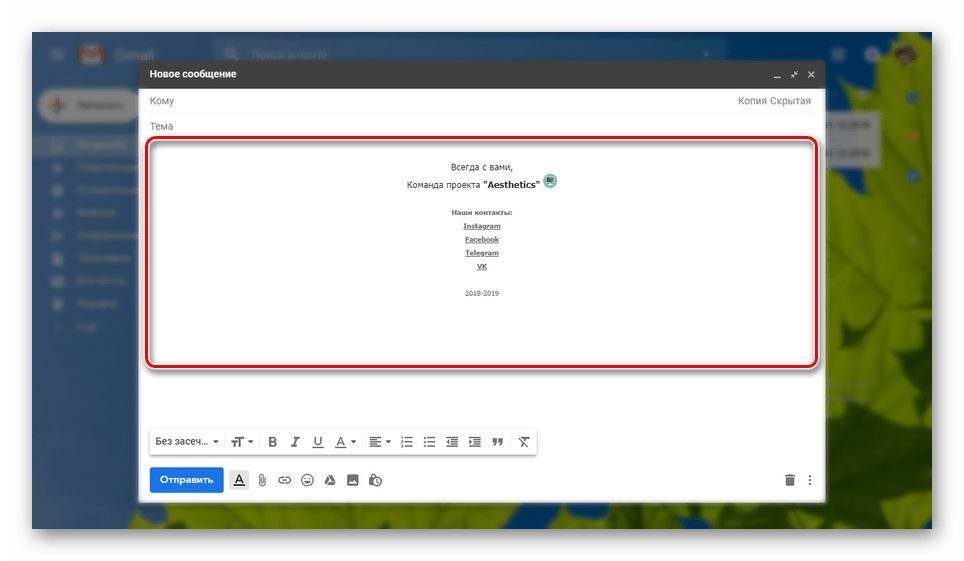This screenshot has height=561, width=964.
Task: Apply a numbered list
Action: pyautogui.click(x=406, y=442)
